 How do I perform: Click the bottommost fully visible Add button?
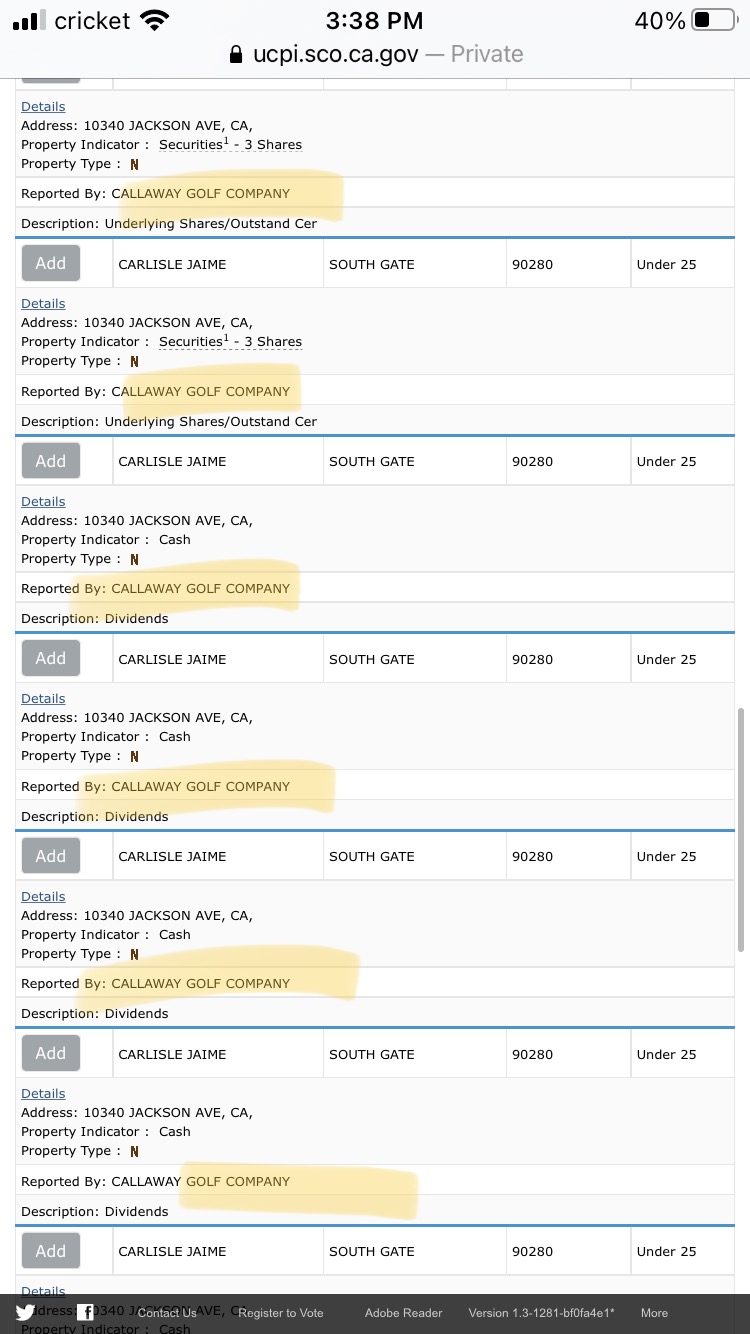click(51, 1251)
